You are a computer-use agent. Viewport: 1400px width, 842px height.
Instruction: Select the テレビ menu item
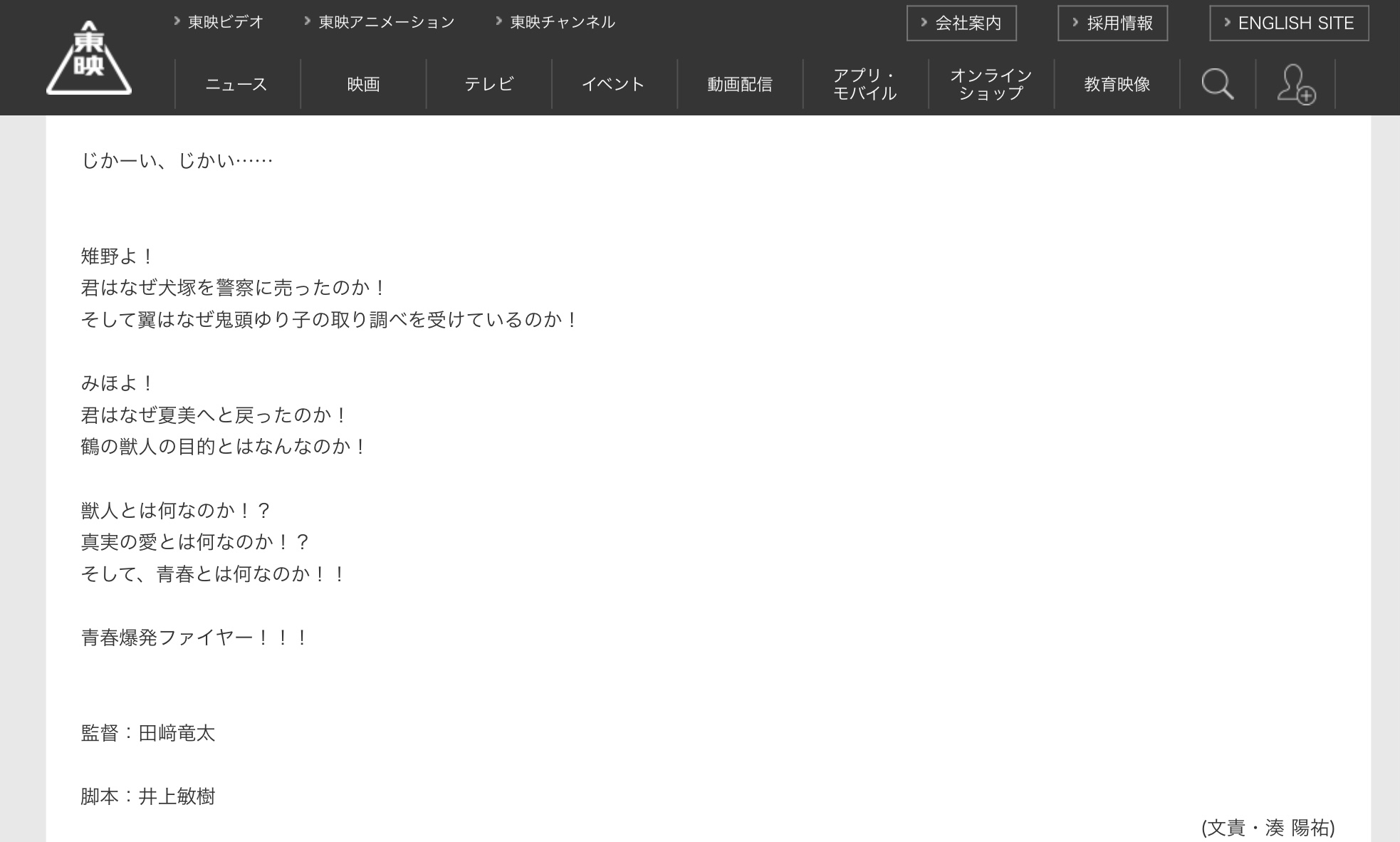489,84
